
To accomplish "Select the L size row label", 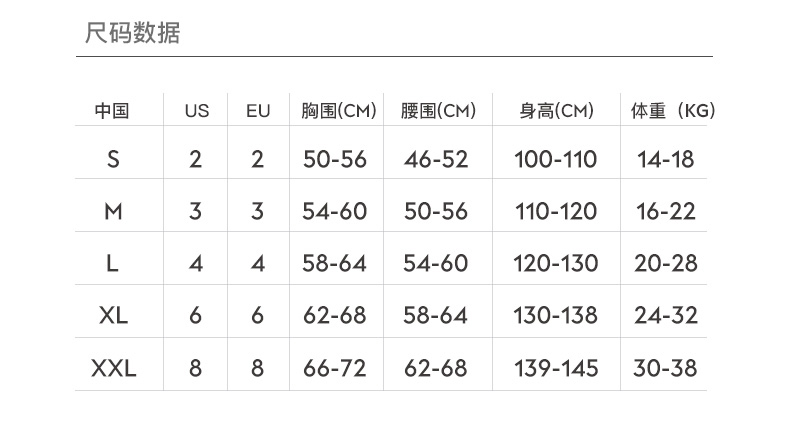I will 112,263.
